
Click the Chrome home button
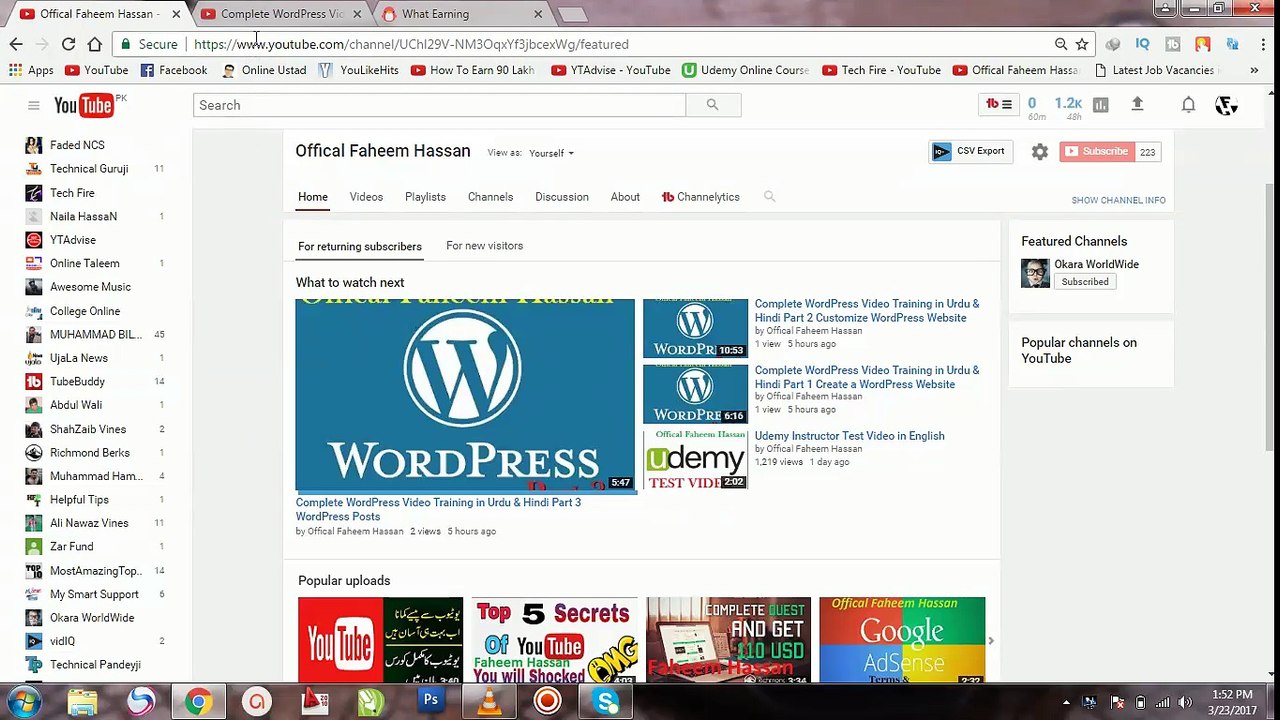coord(94,44)
